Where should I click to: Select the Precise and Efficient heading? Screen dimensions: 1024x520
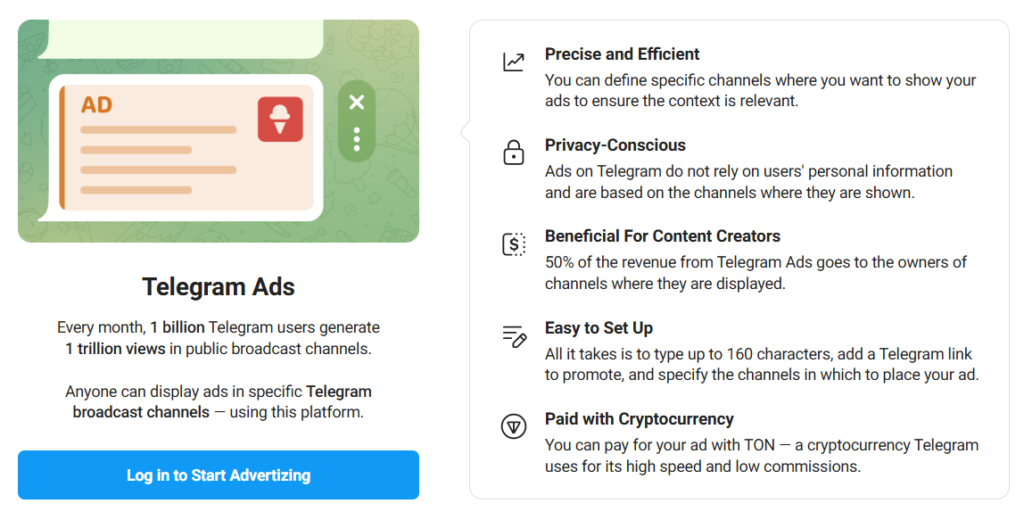point(622,54)
